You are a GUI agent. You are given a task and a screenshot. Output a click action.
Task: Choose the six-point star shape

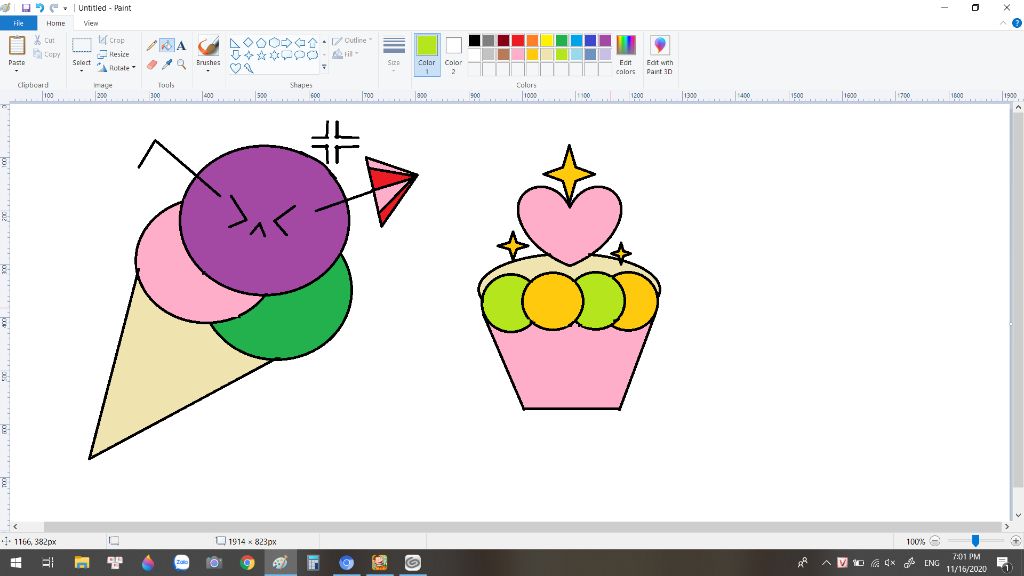click(274, 55)
